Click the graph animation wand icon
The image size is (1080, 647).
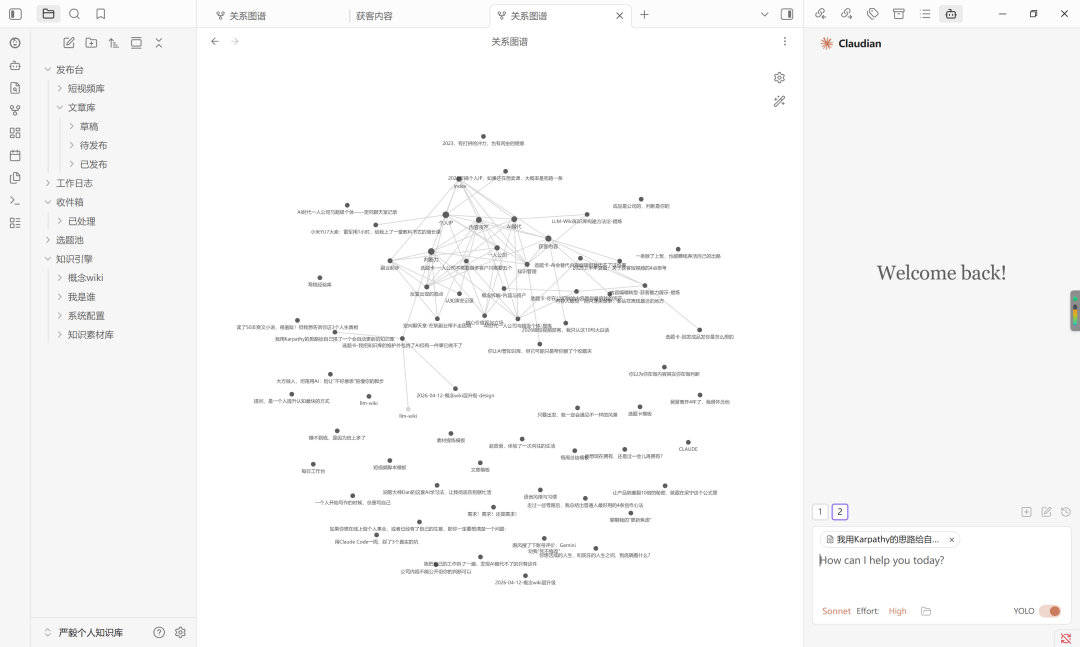[780, 101]
